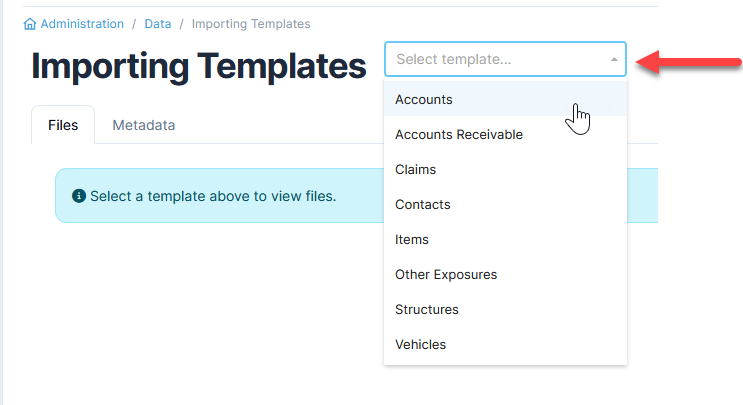Click the red arrow pointing at the dropdown
Viewport: 743px width, 405px height.
tap(689, 62)
